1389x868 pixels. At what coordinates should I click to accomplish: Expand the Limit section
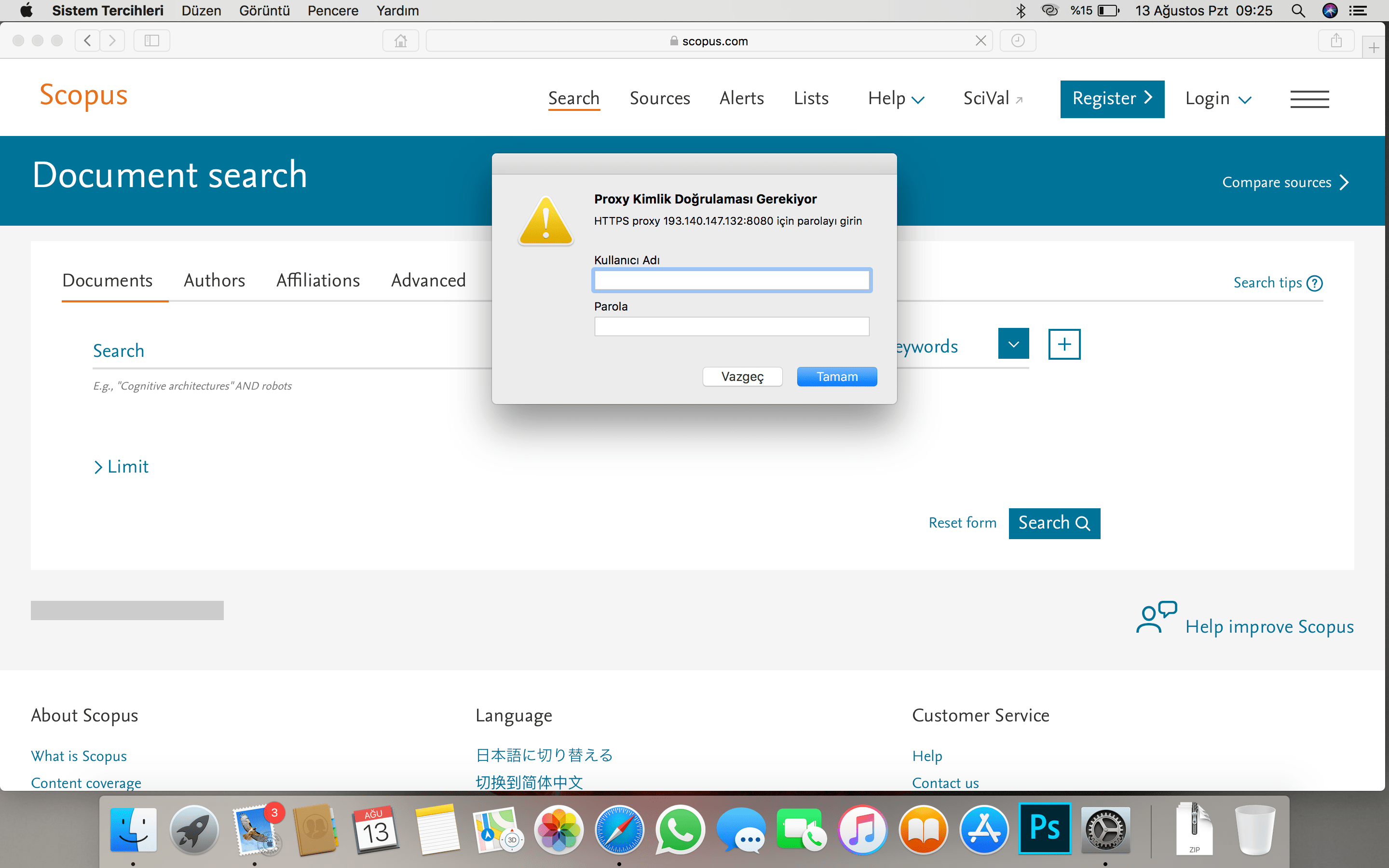[121, 466]
